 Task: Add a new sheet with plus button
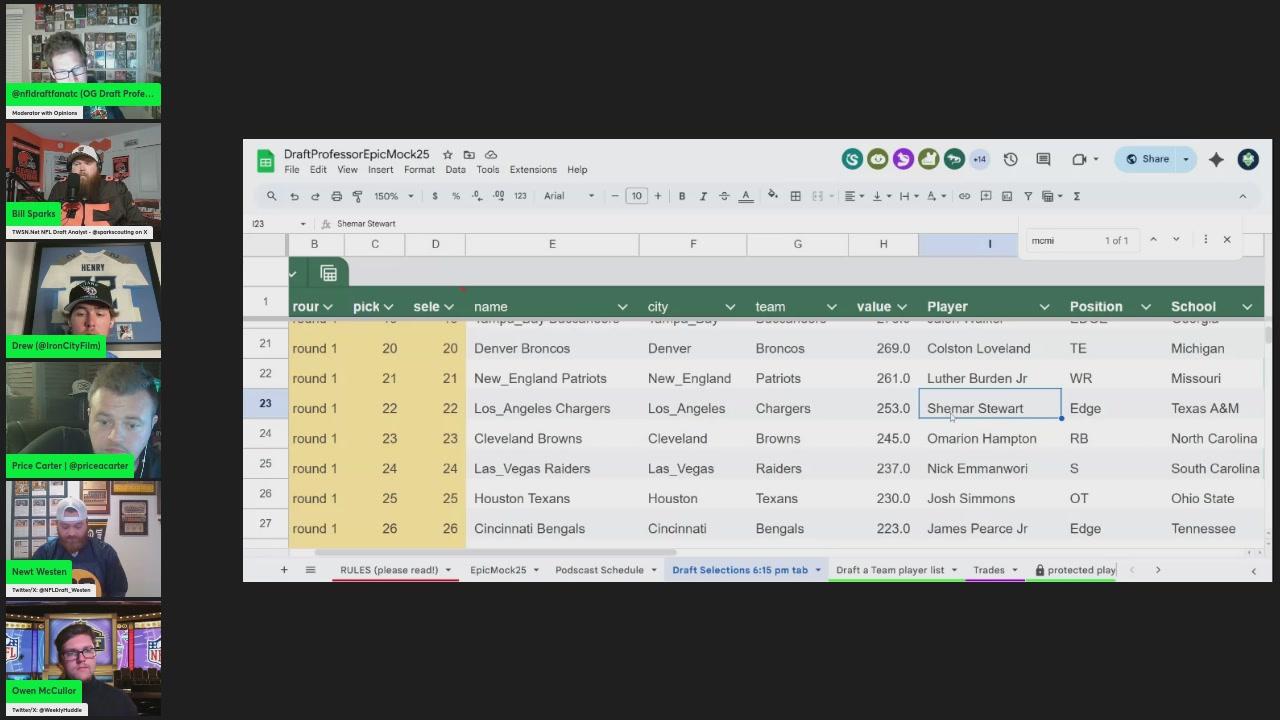coord(284,570)
